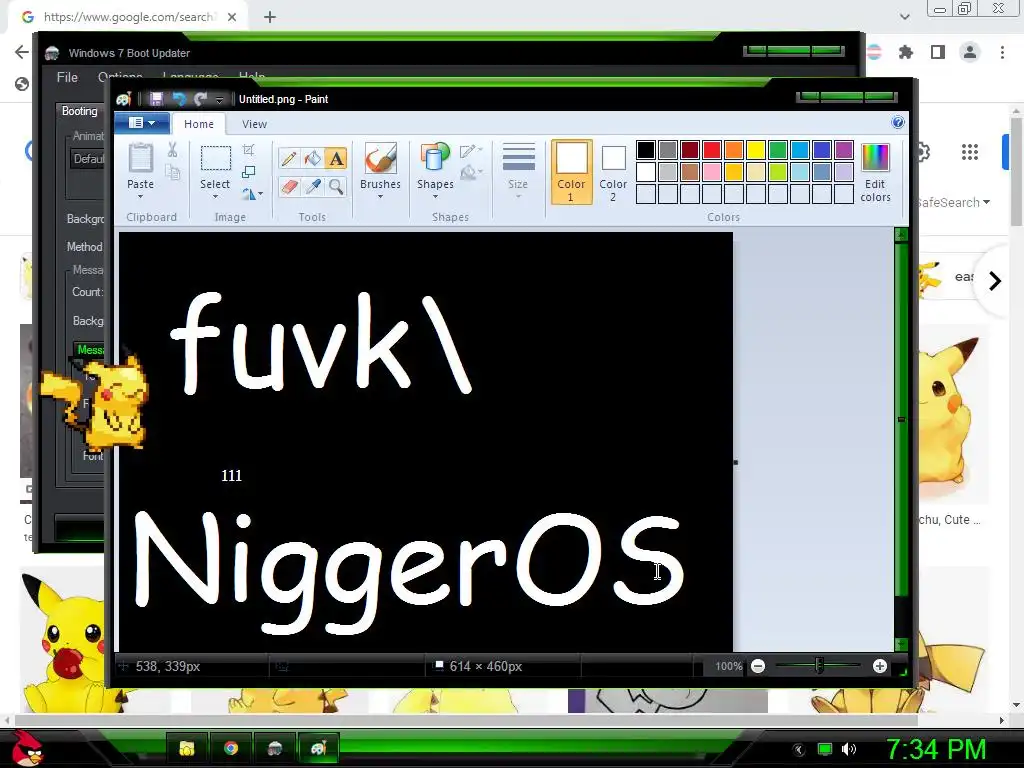Click the Crop icon in Image group
The image size is (1024, 768).
click(248, 150)
